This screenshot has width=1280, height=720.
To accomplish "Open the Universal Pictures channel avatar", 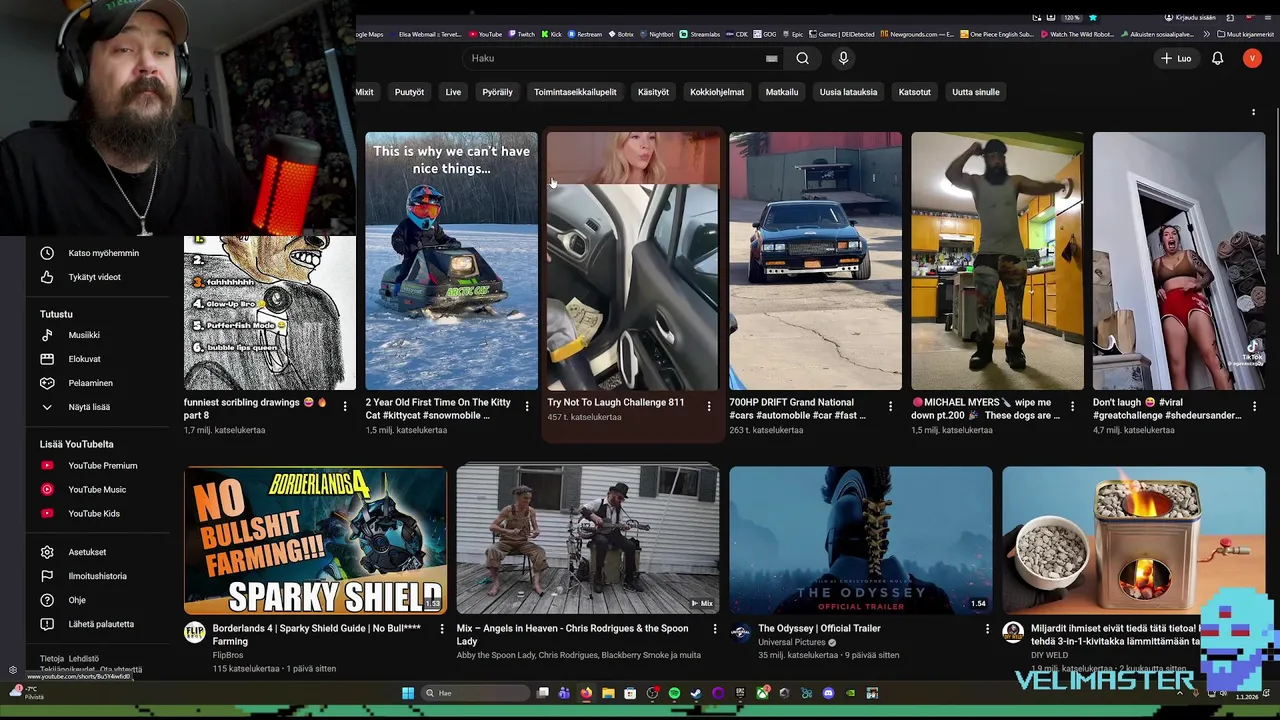I will (x=740, y=632).
